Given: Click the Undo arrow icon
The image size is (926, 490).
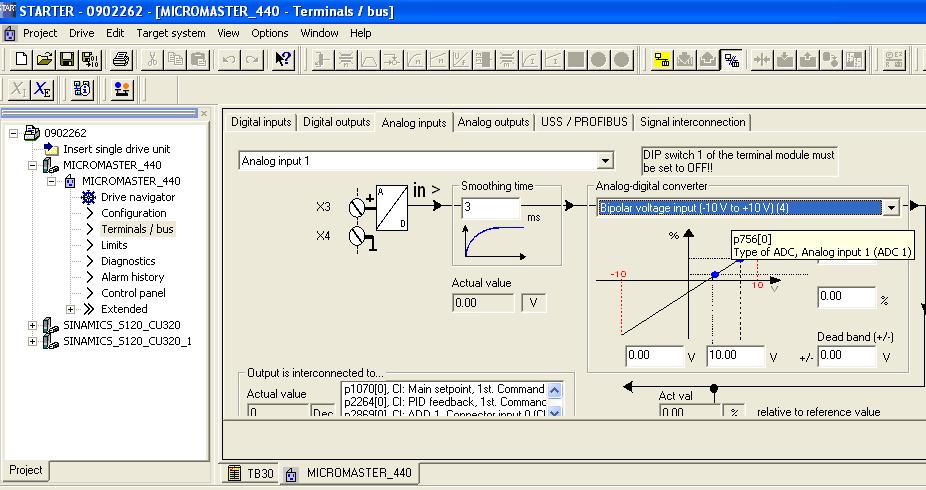Looking at the screenshot, I should pyautogui.click(x=229, y=59).
